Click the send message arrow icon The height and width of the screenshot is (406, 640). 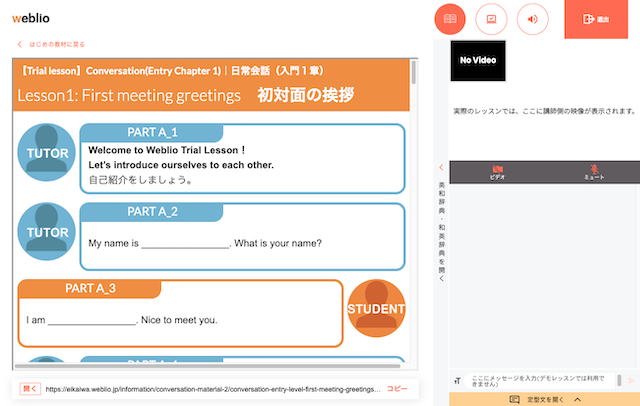(x=631, y=381)
